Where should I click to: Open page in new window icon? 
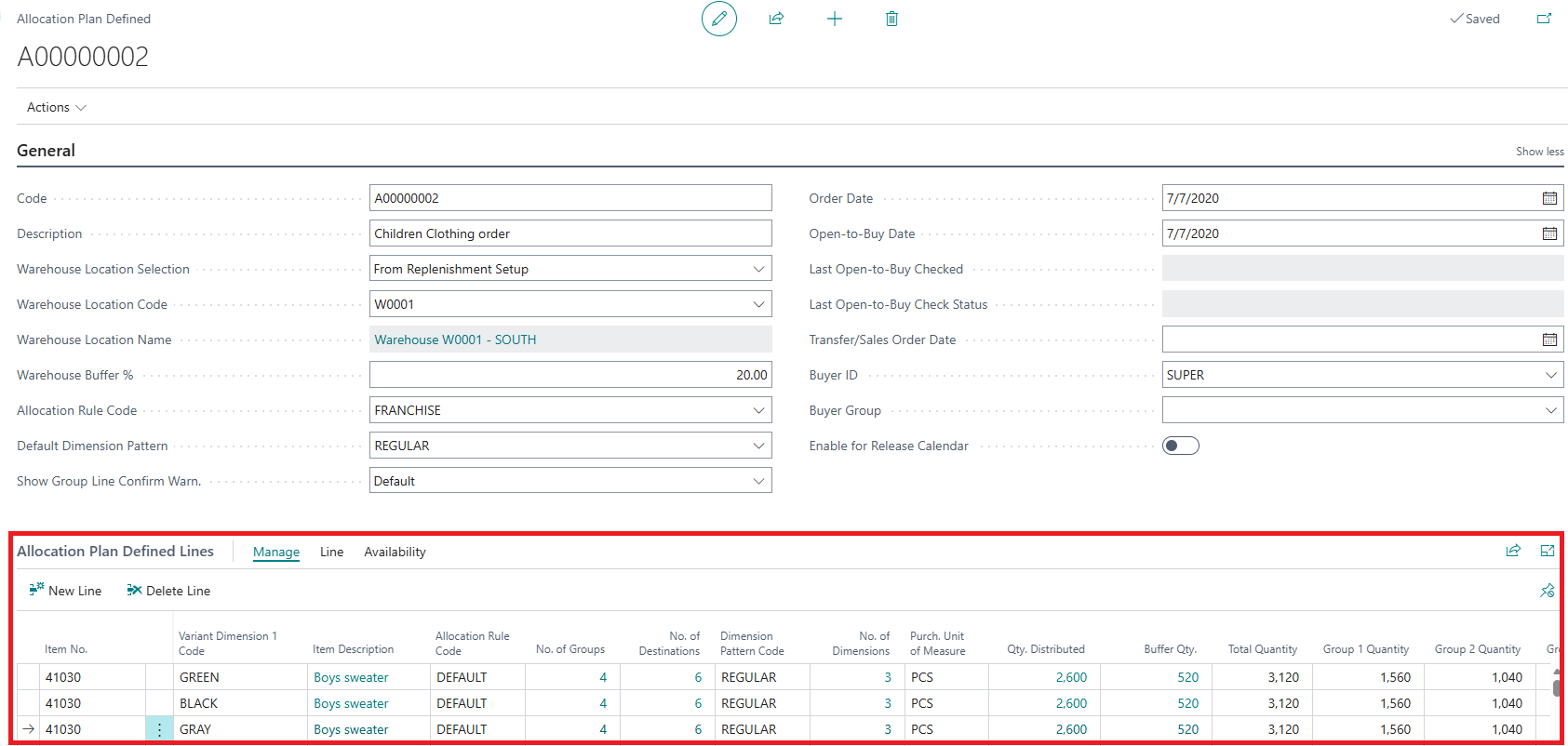tap(1544, 19)
